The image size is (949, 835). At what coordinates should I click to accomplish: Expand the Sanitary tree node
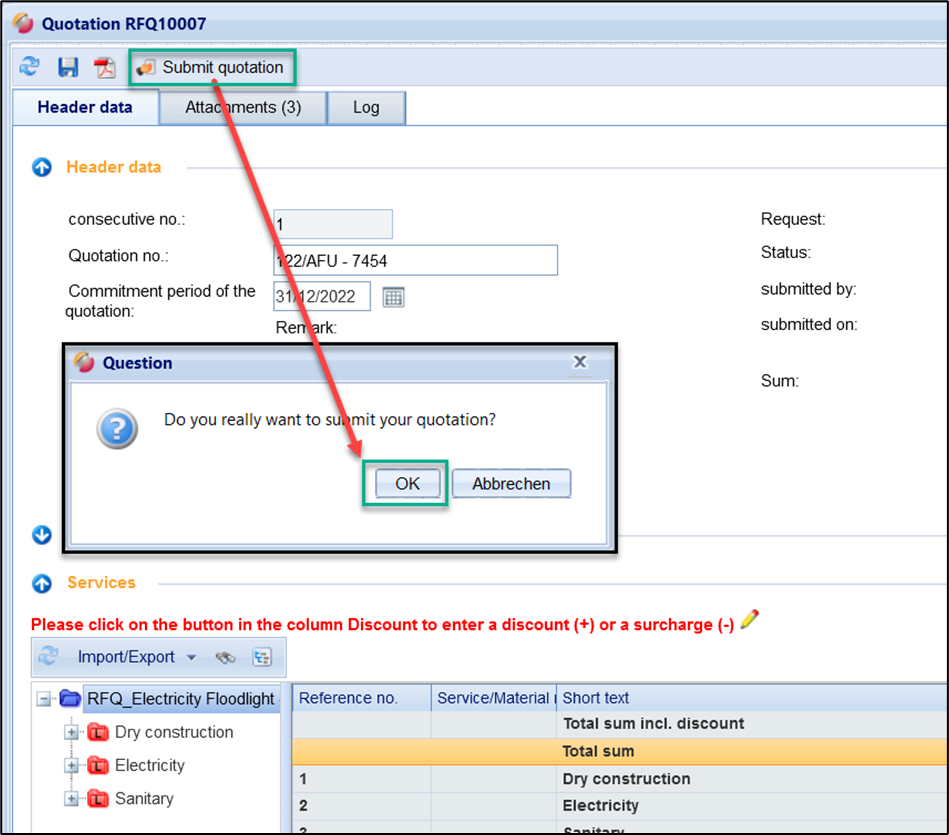click(x=71, y=798)
